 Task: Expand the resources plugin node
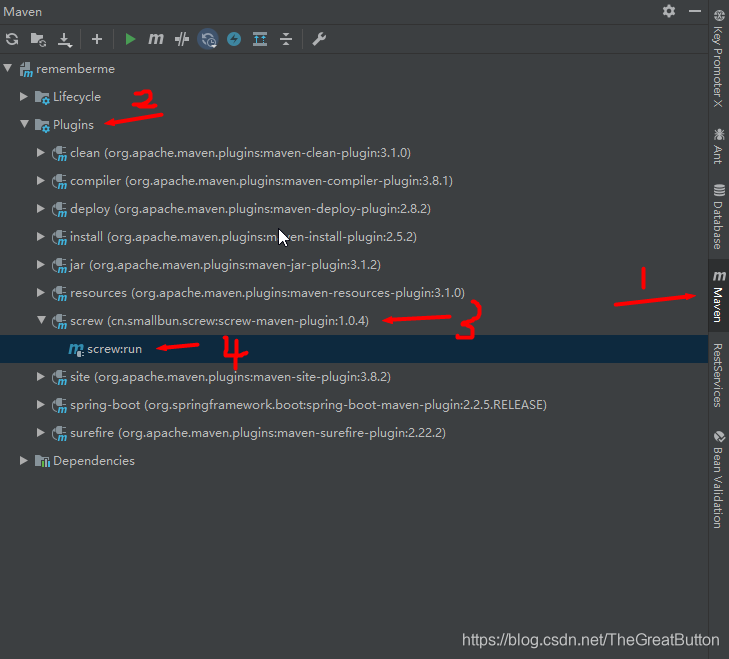pyautogui.click(x=41, y=293)
